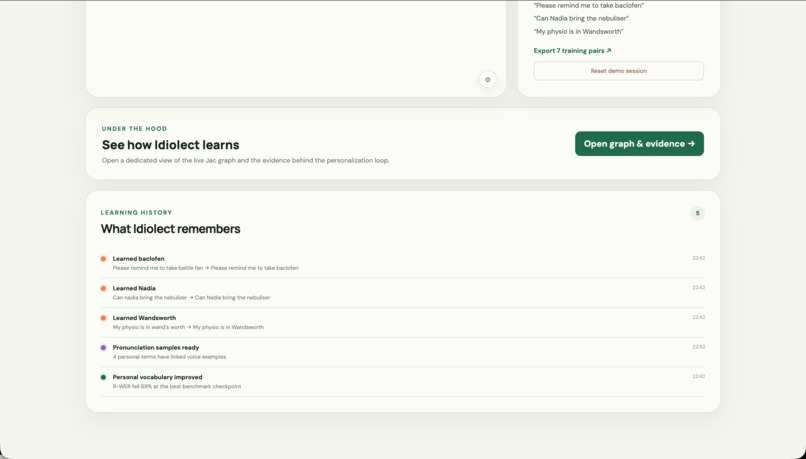
Task: Click "Personal vocabulary improved" entry title
Action: point(157,377)
